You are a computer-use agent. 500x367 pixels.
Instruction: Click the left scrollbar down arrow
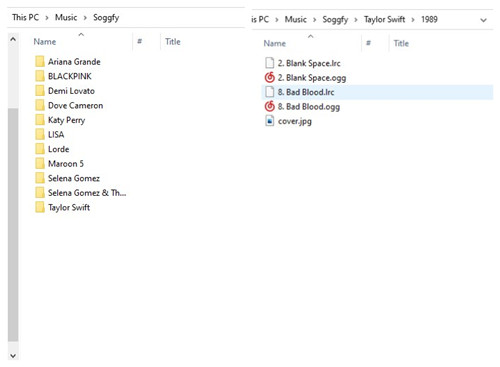[13, 356]
